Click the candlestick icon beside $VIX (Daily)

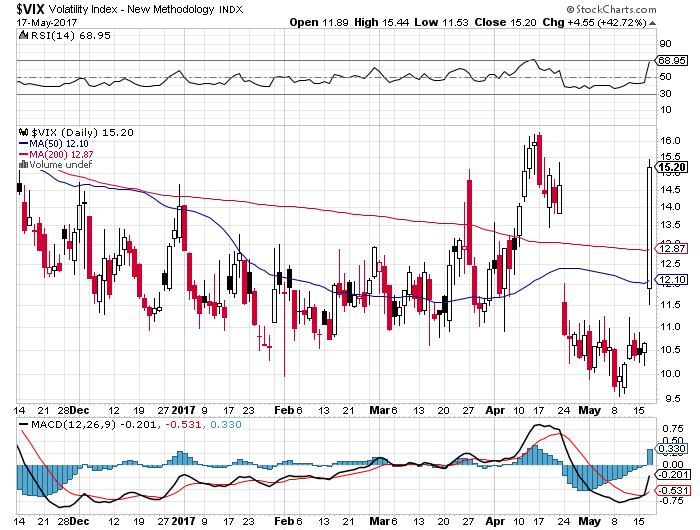[23, 132]
